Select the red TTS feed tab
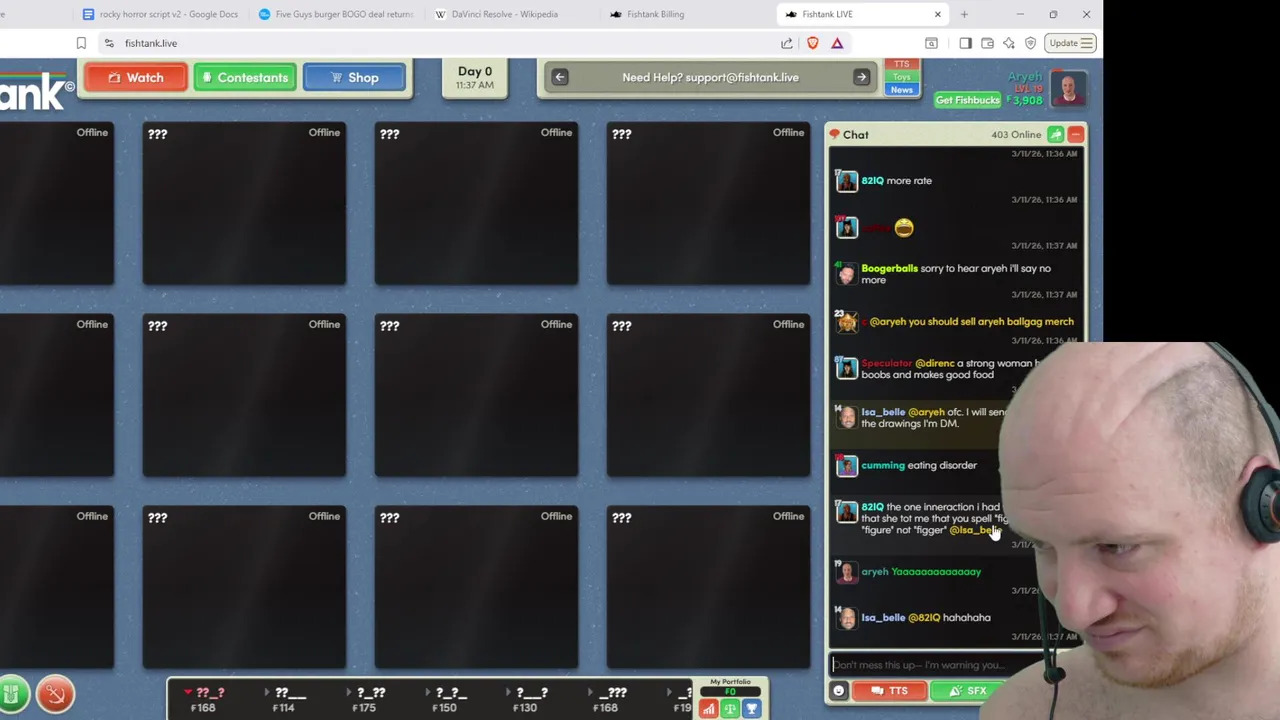 902,65
